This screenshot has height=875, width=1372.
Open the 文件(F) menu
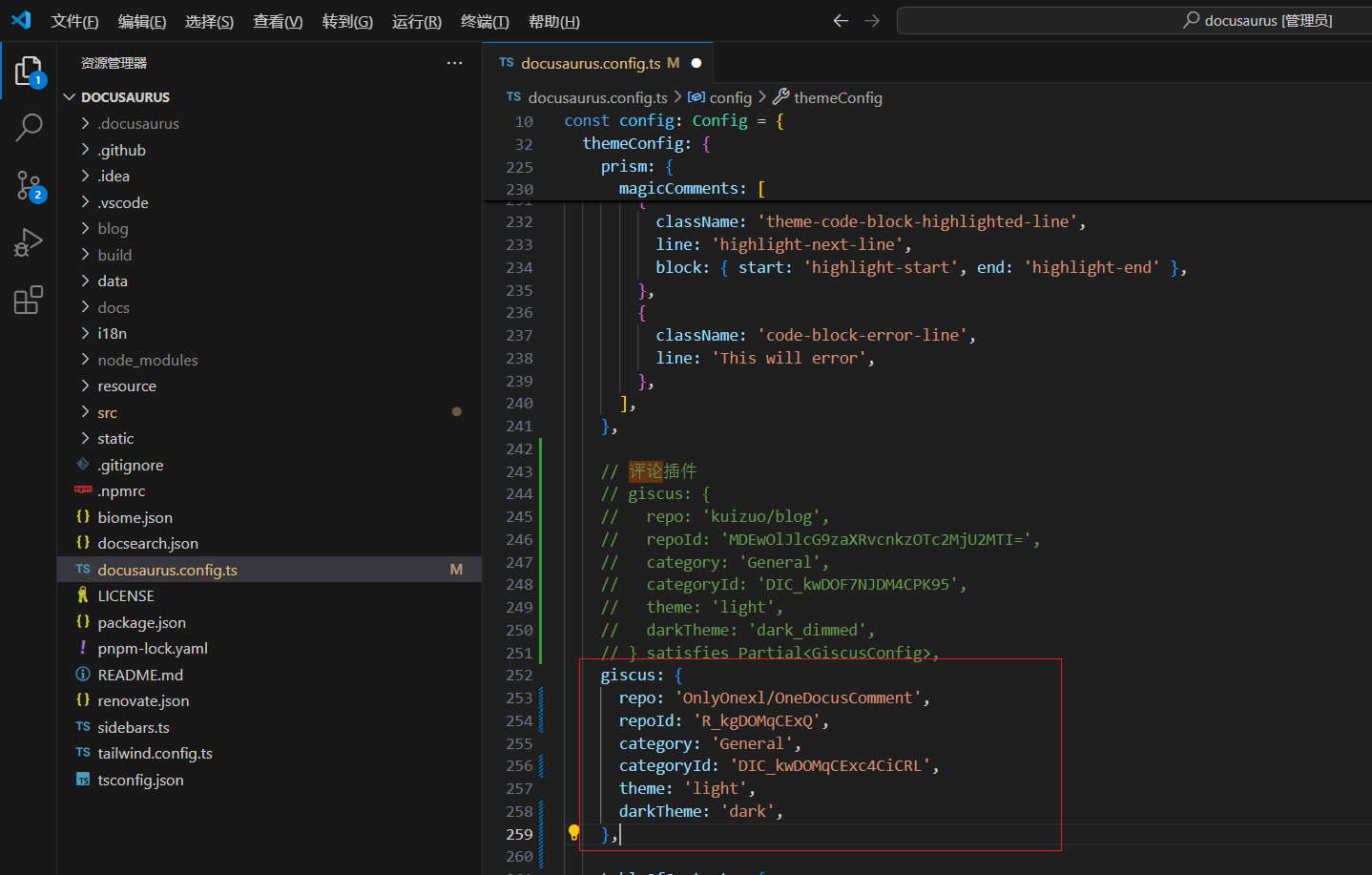74,21
